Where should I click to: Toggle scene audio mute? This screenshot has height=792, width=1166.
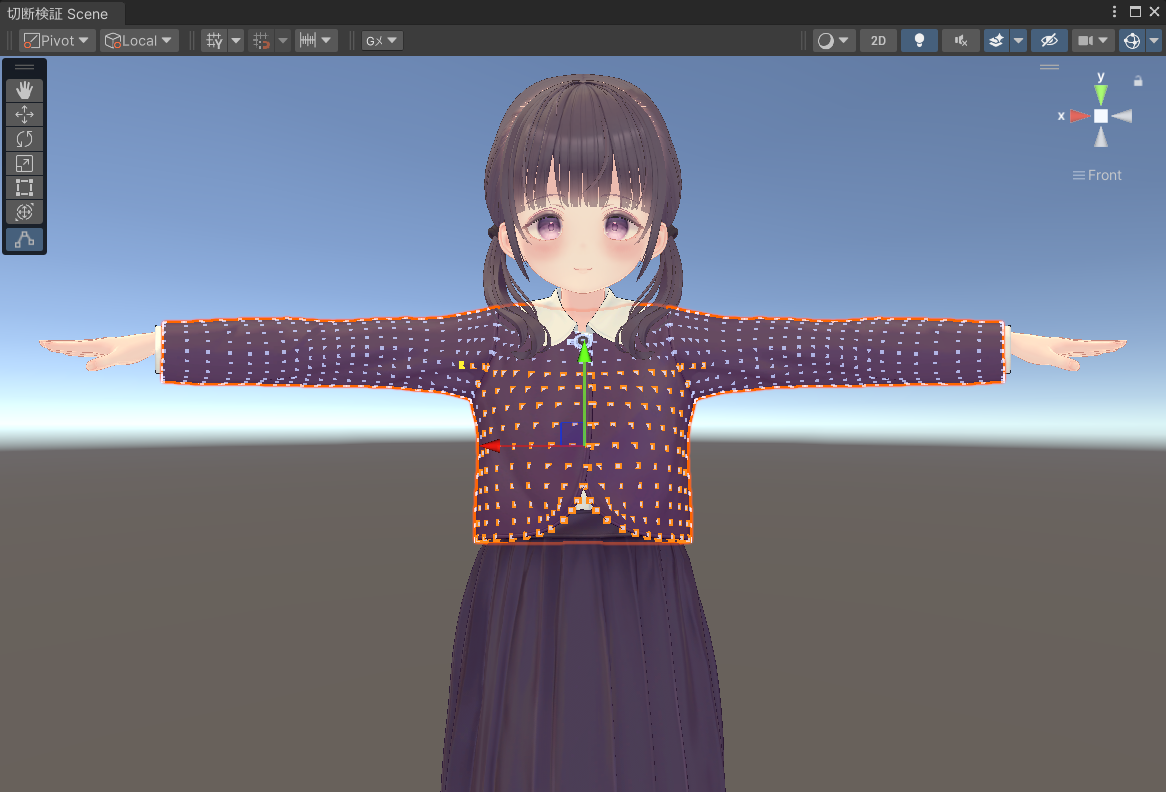(961, 40)
